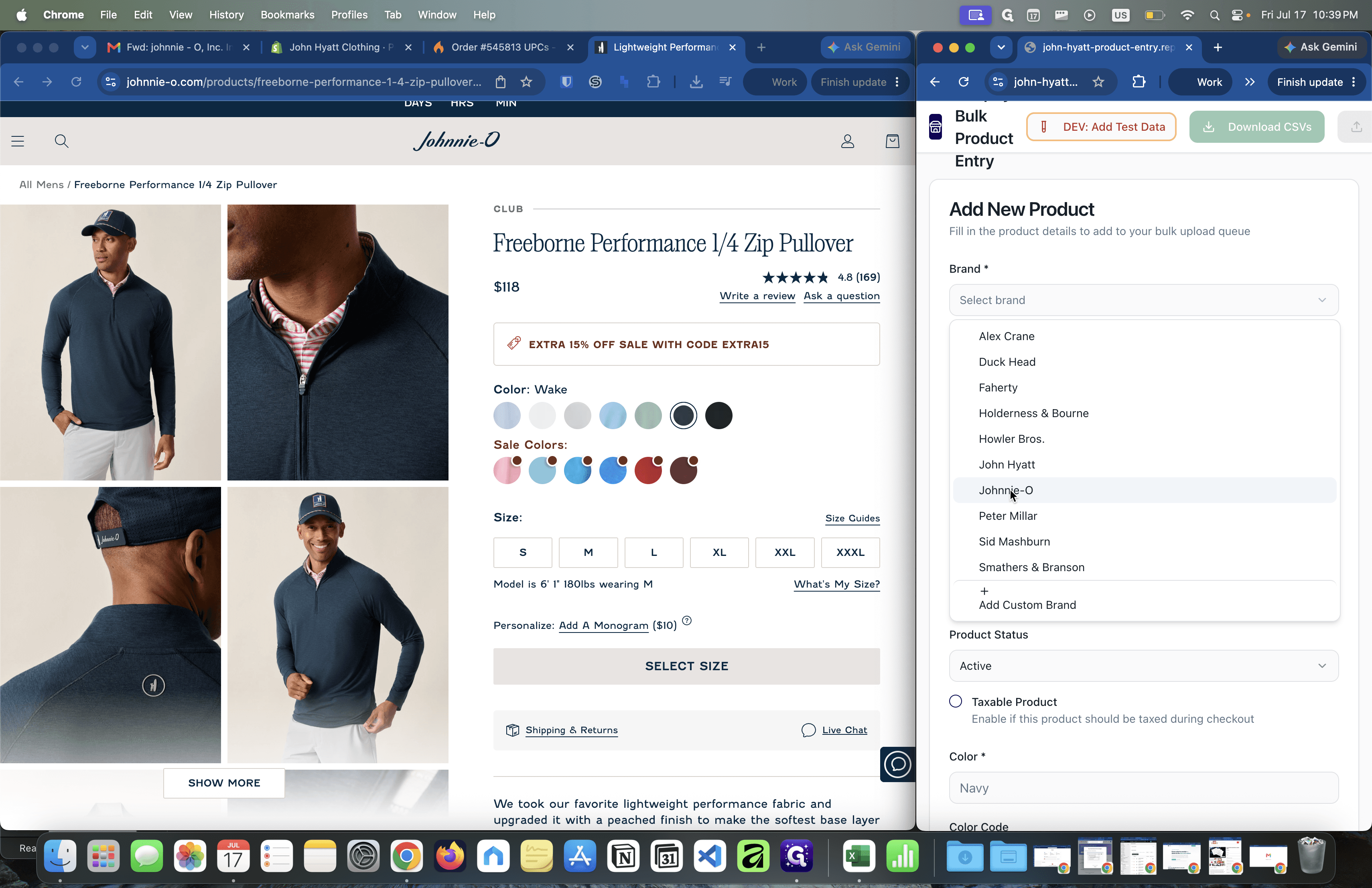Open the hamburger menu on Johnnie-O site
Screen dimensions: 1372x888
18,141
